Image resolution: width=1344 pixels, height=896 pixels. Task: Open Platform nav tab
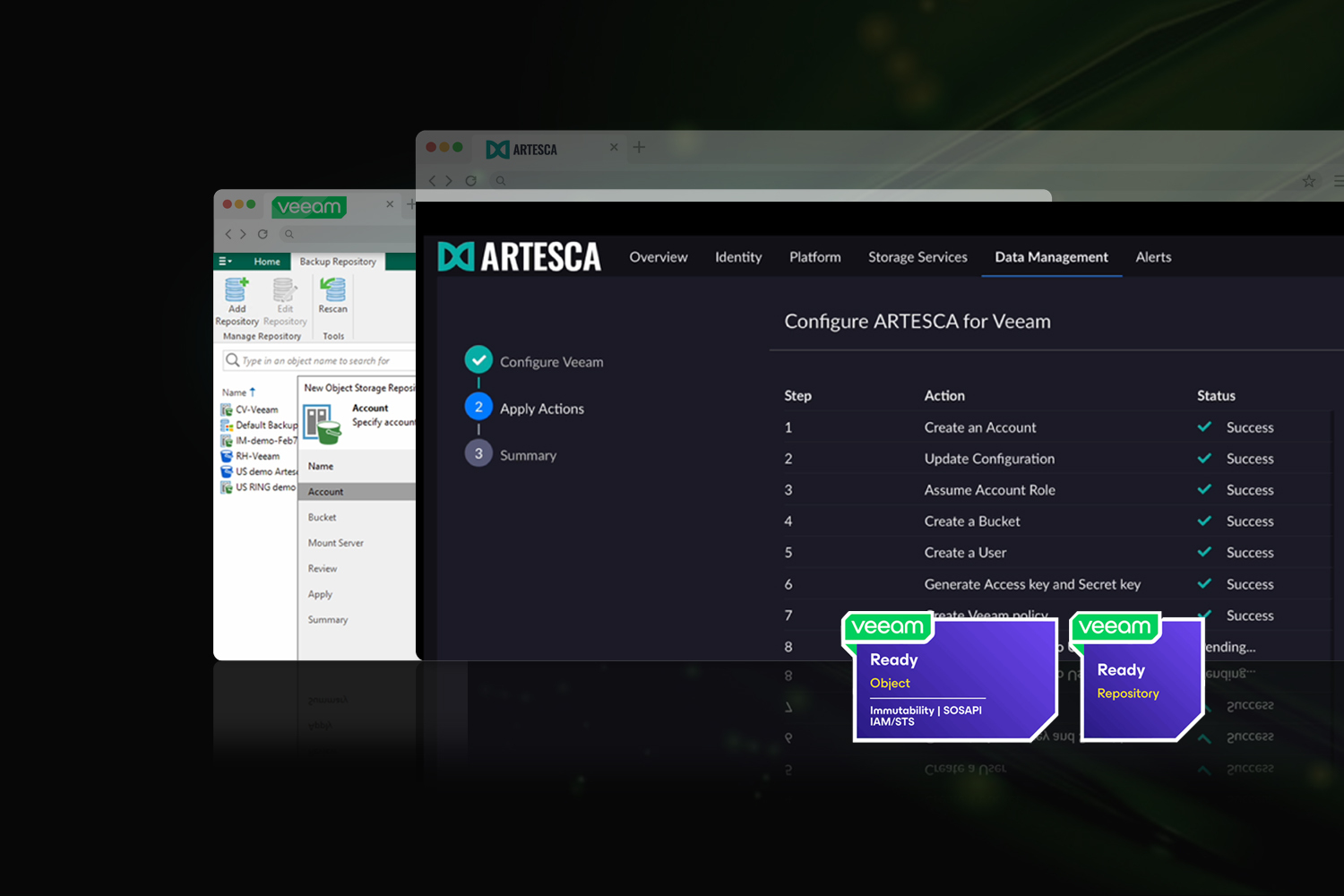pyautogui.click(x=815, y=257)
